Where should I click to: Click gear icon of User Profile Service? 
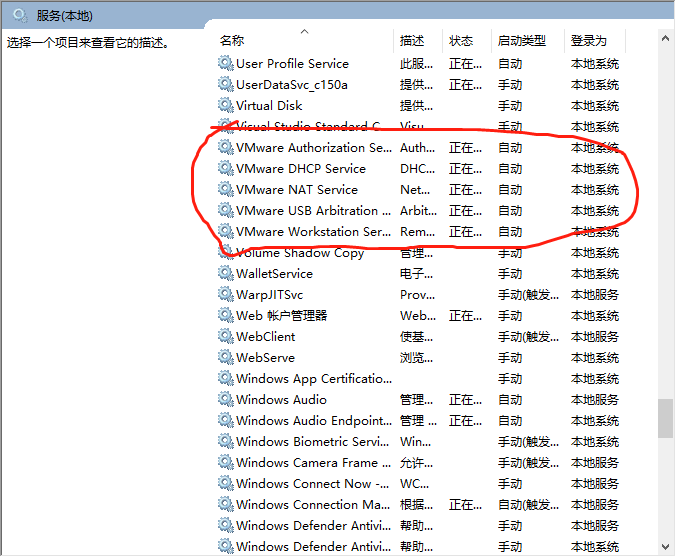click(225, 63)
